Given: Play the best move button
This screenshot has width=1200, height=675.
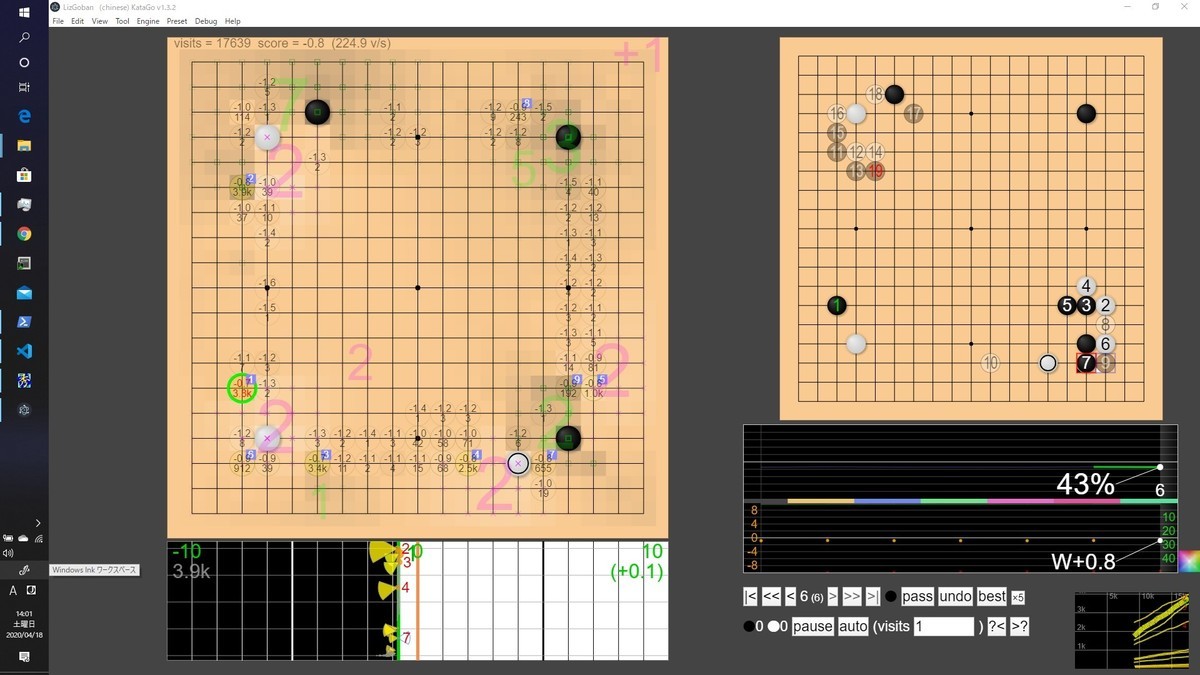Looking at the screenshot, I should [992, 597].
